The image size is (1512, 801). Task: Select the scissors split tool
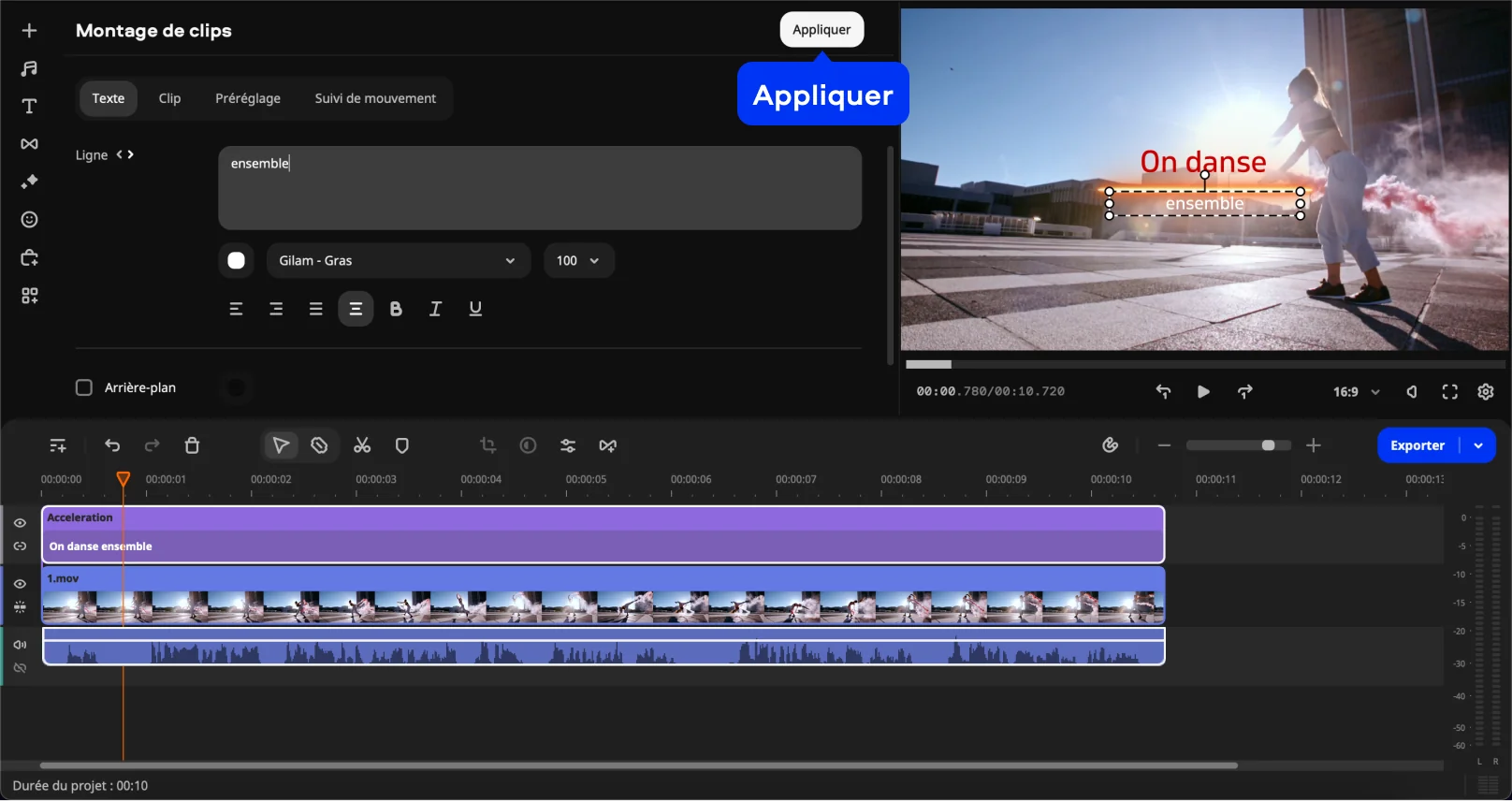coord(362,445)
